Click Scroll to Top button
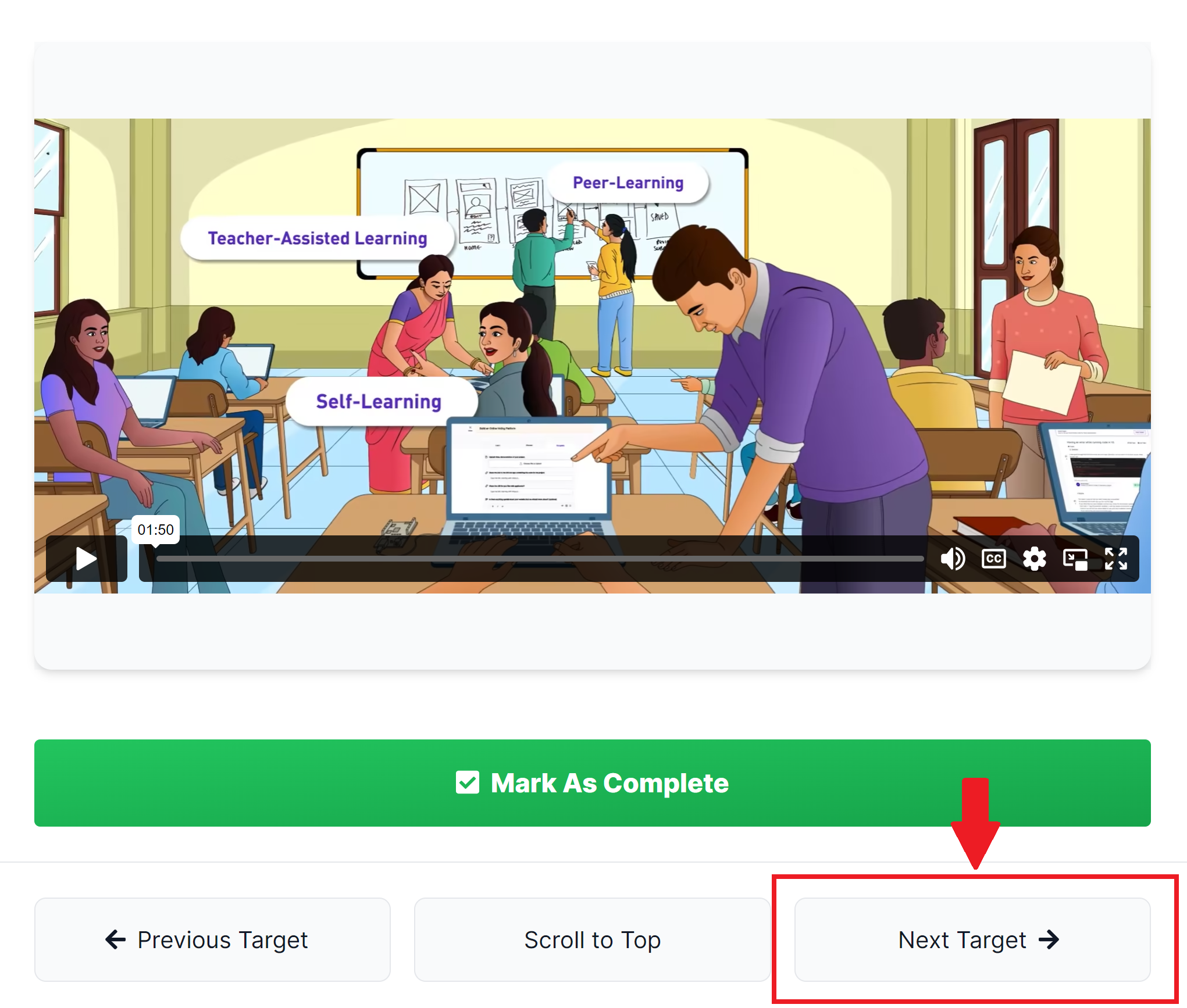The image size is (1187, 1008). click(592, 939)
